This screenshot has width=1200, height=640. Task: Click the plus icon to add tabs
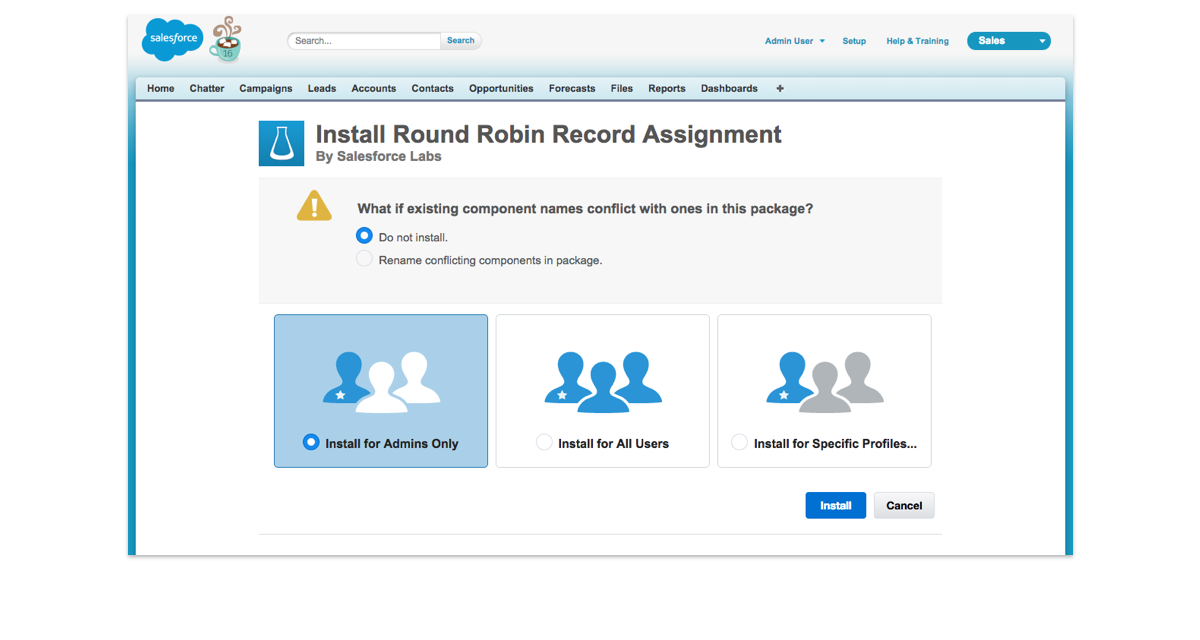780,89
